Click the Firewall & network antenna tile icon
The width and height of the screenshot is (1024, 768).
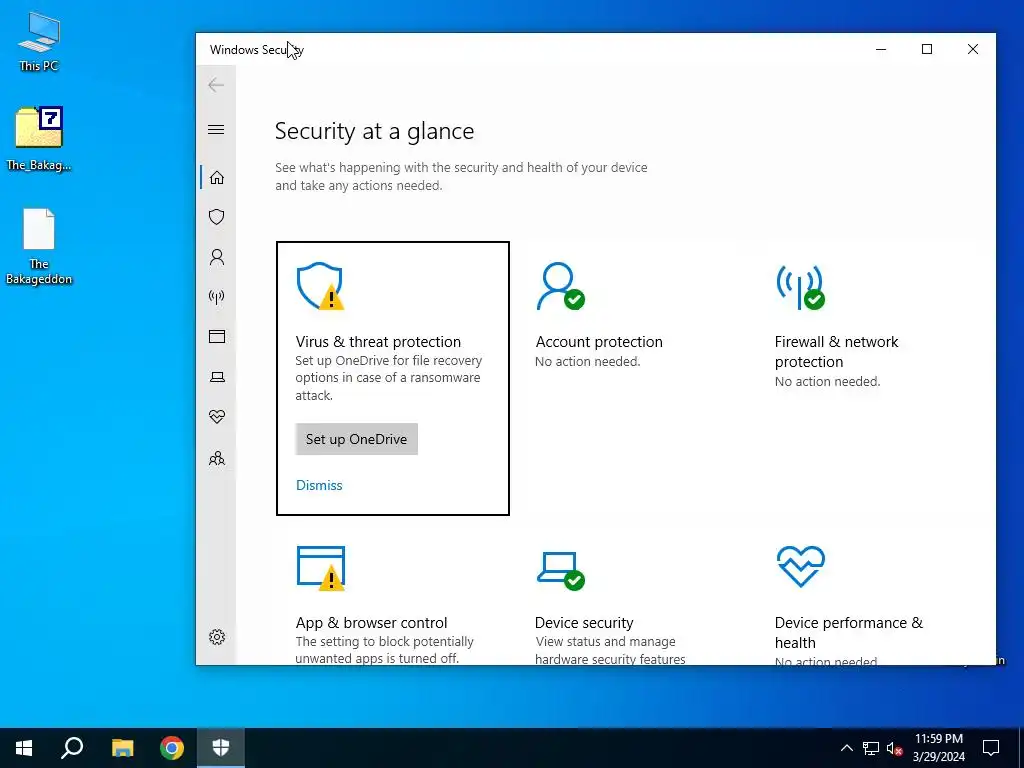801,287
